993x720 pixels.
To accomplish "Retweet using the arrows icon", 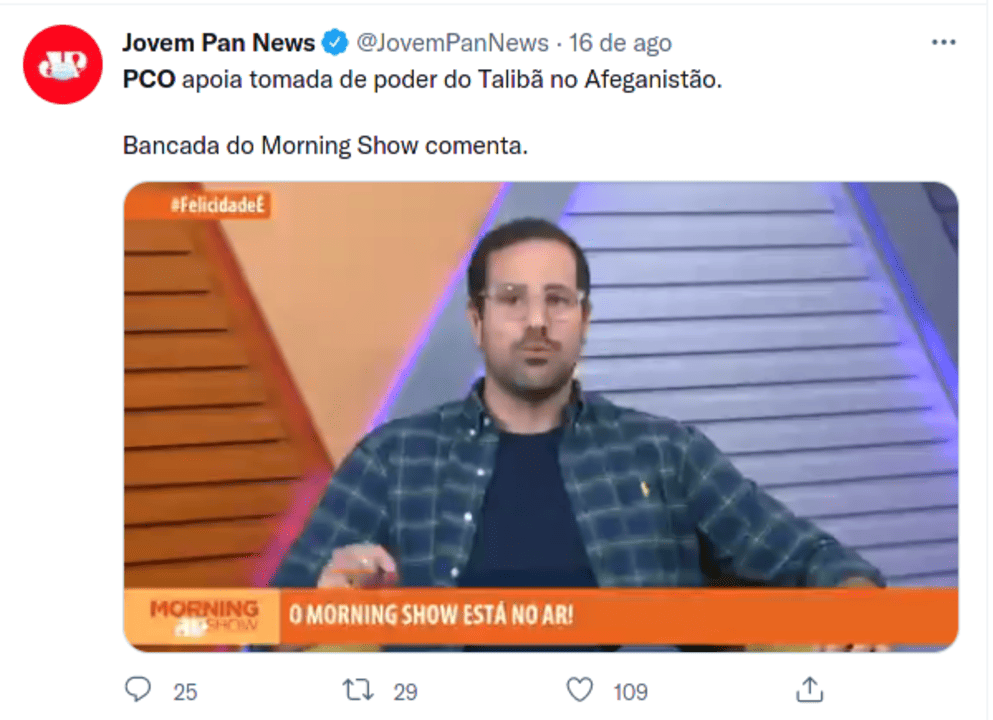I will pyautogui.click(x=358, y=690).
